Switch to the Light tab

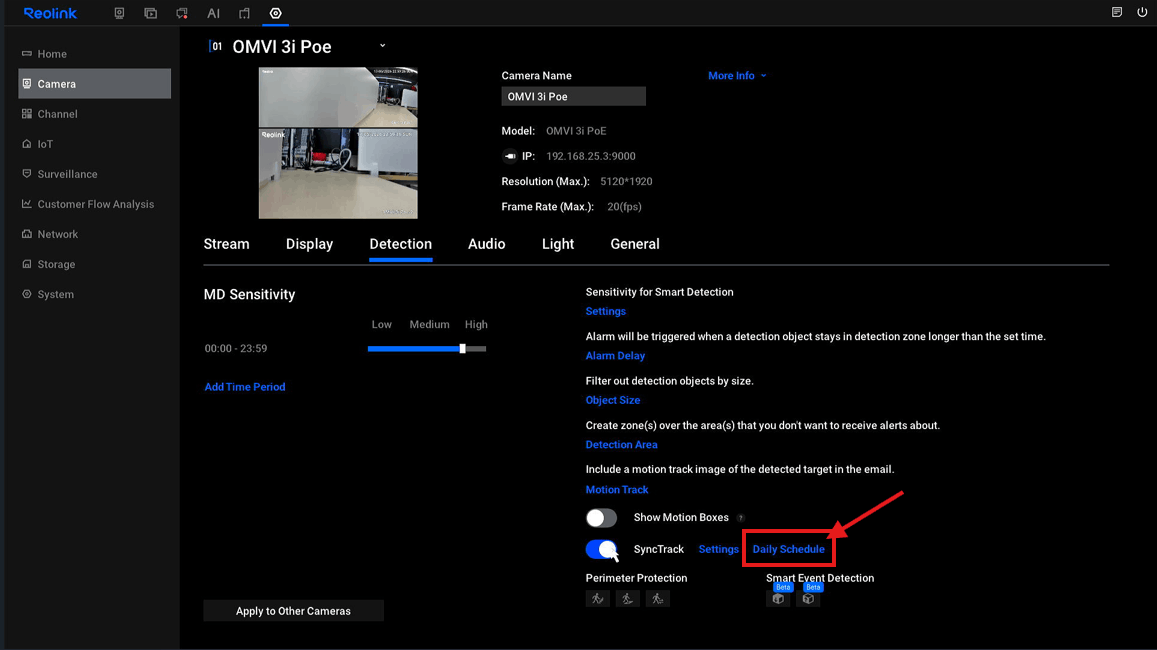tap(558, 244)
